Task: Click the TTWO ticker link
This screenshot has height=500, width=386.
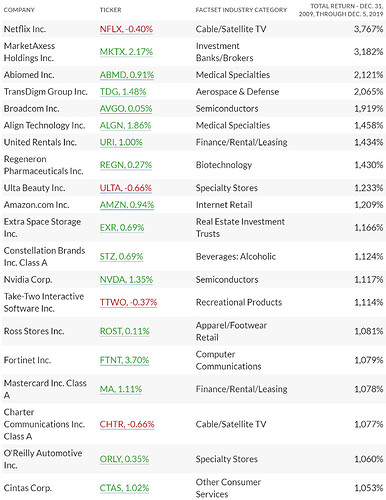Action: point(128,302)
